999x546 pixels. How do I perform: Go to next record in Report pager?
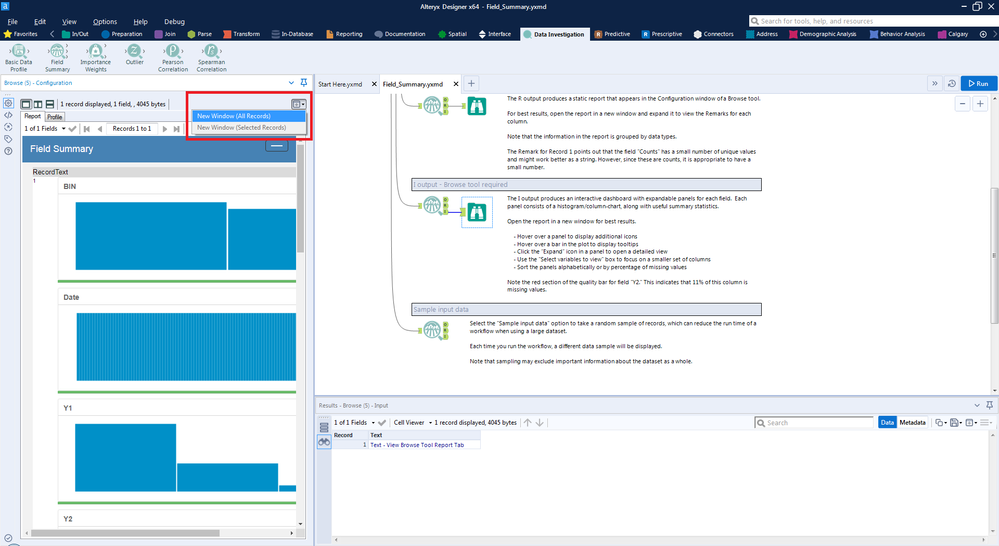[164, 129]
